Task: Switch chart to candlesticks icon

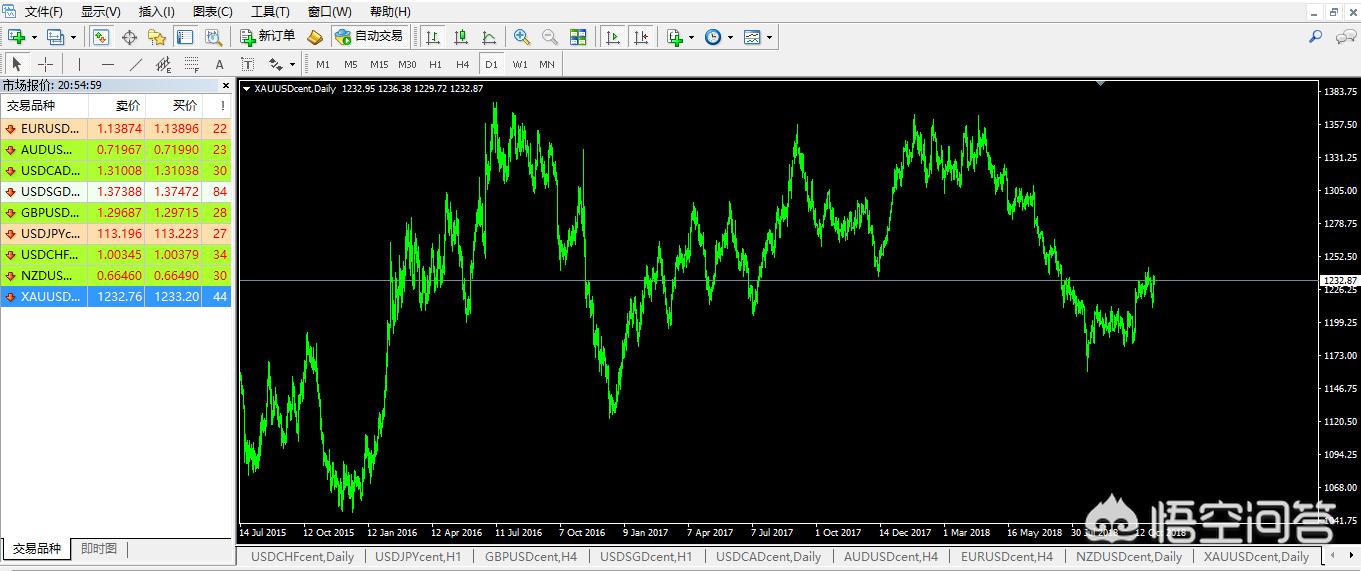Action: pos(461,37)
